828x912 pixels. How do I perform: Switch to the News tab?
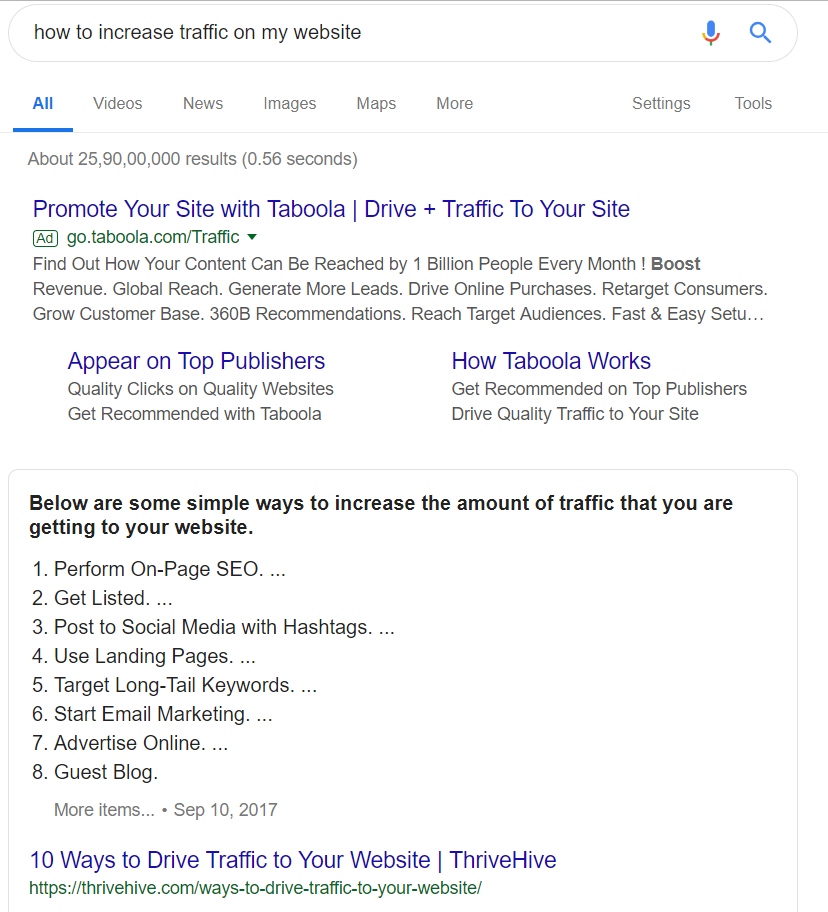pyautogui.click(x=203, y=104)
